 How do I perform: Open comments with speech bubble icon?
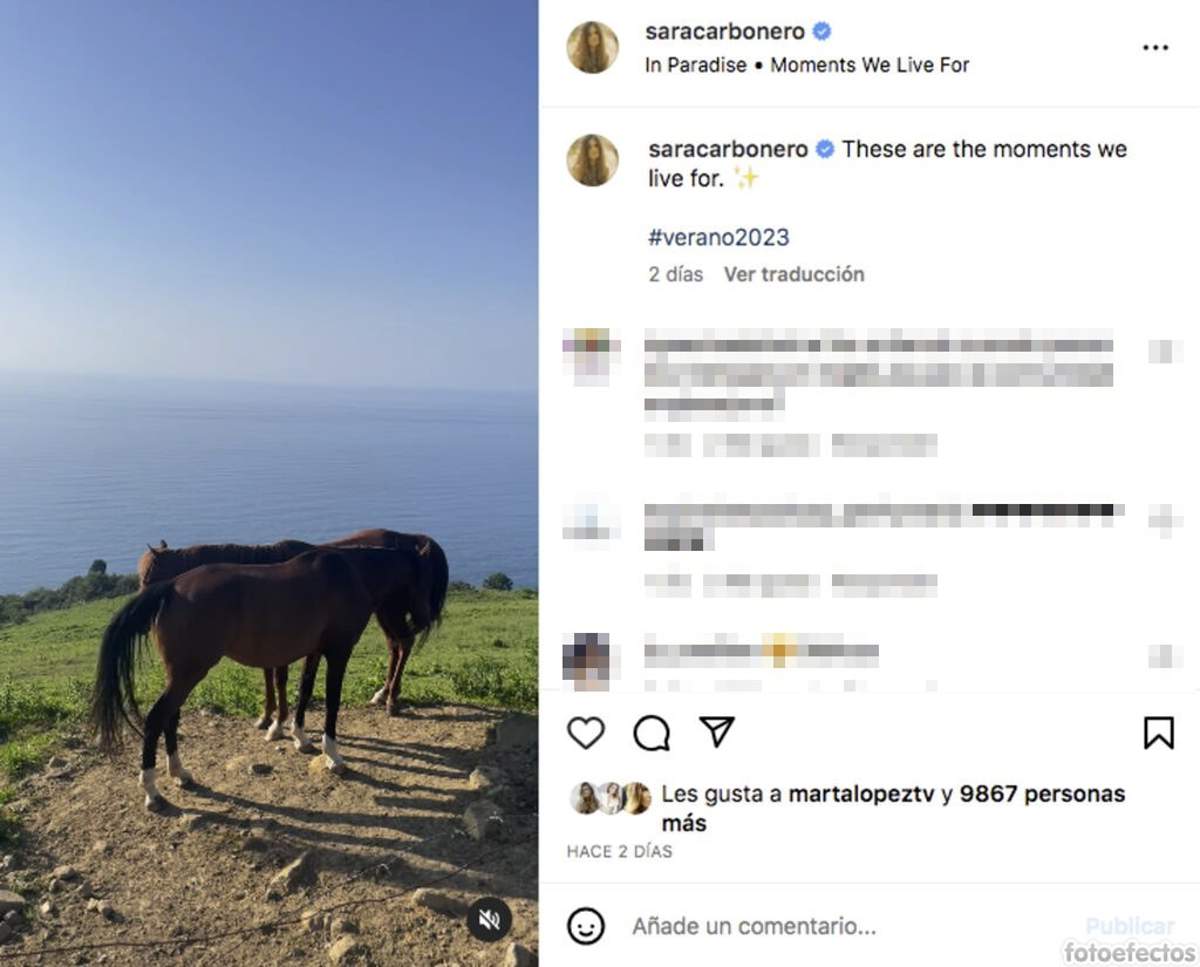click(651, 733)
